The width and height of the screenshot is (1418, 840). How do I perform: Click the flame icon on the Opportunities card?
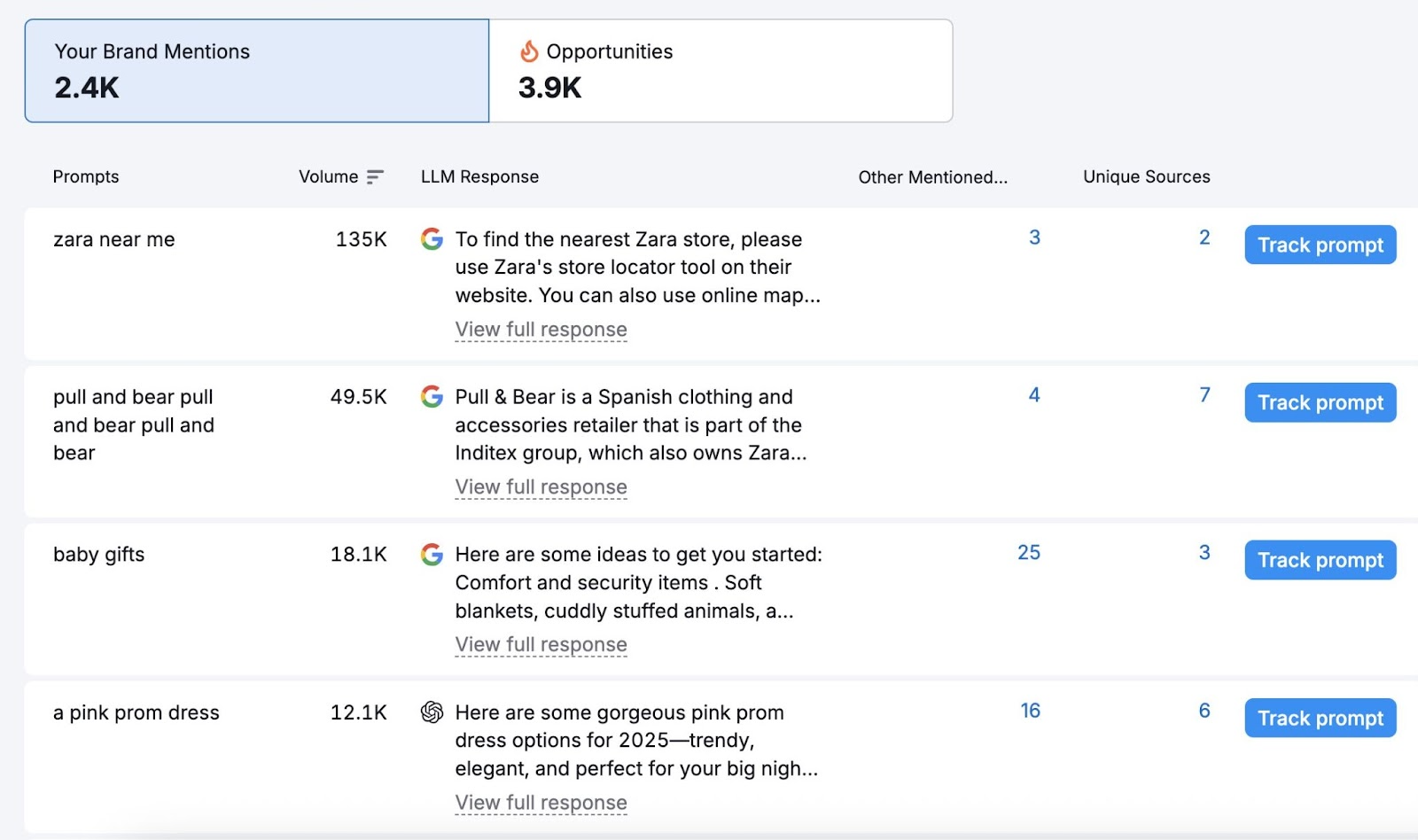530,51
